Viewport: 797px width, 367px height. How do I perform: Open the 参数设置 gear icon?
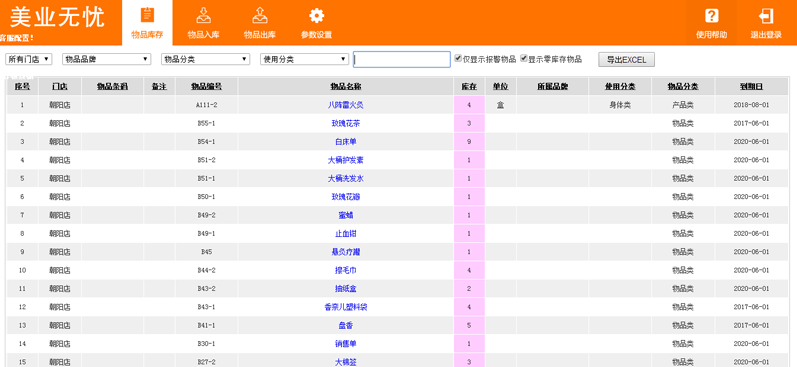coord(316,15)
